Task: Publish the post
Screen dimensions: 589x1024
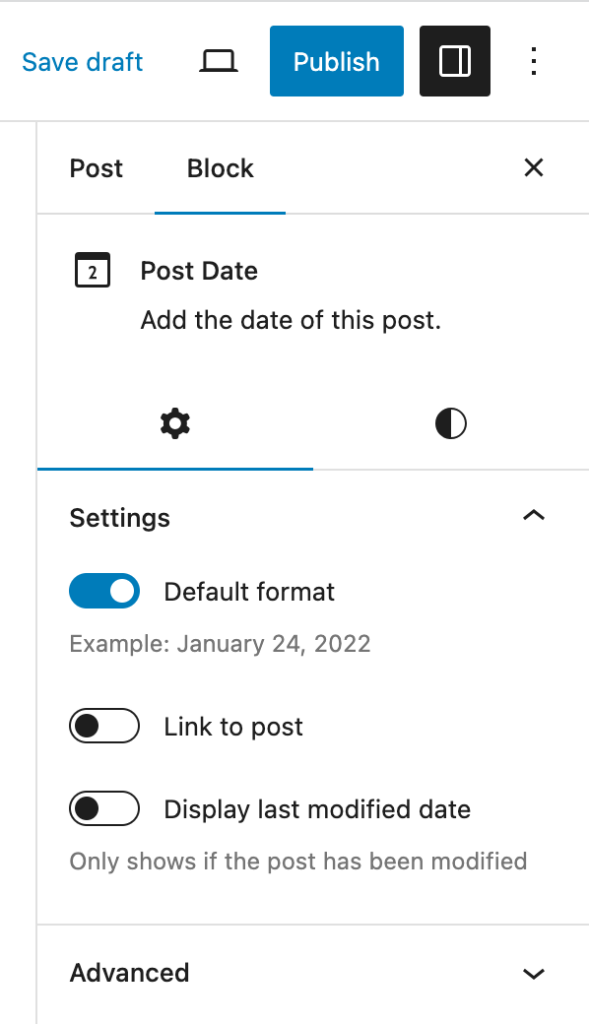Action: [x=336, y=61]
